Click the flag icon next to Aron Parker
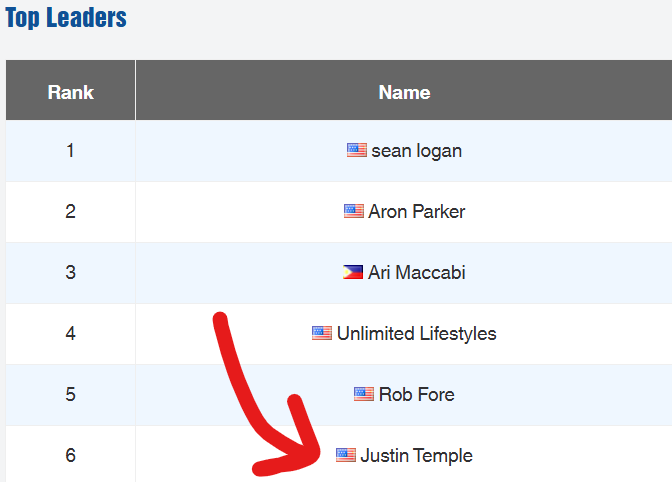The height and width of the screenshot is (482, 672). tap(353, 211)
